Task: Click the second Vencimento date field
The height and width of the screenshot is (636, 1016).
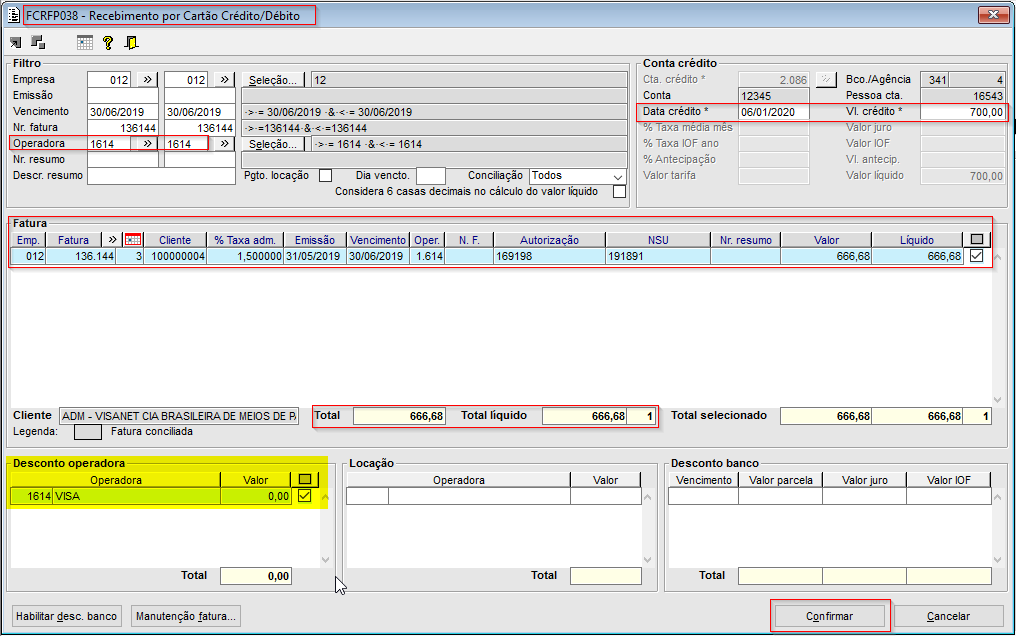Action: (x=200, y=111)
